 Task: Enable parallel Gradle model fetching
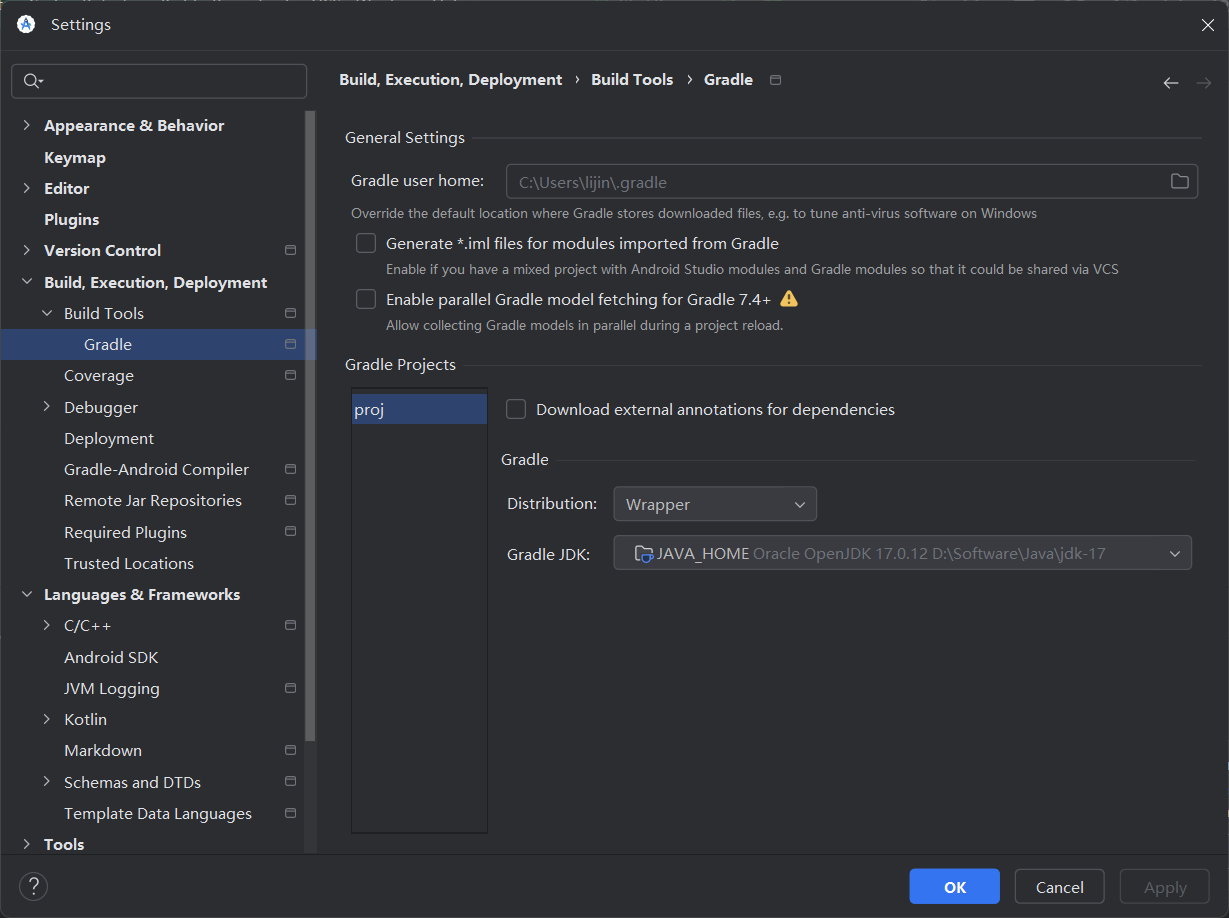(366, 298)
